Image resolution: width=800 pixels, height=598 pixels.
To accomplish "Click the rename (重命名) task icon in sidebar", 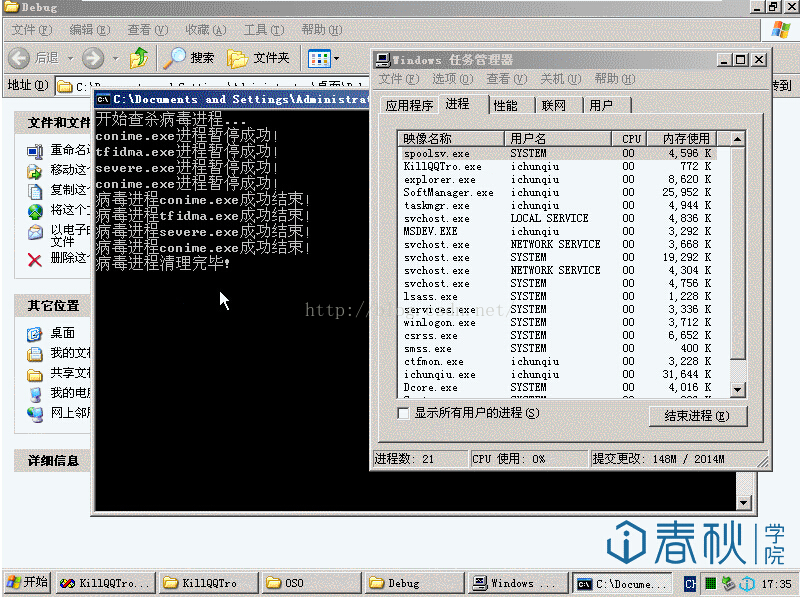I will (35, 151).
